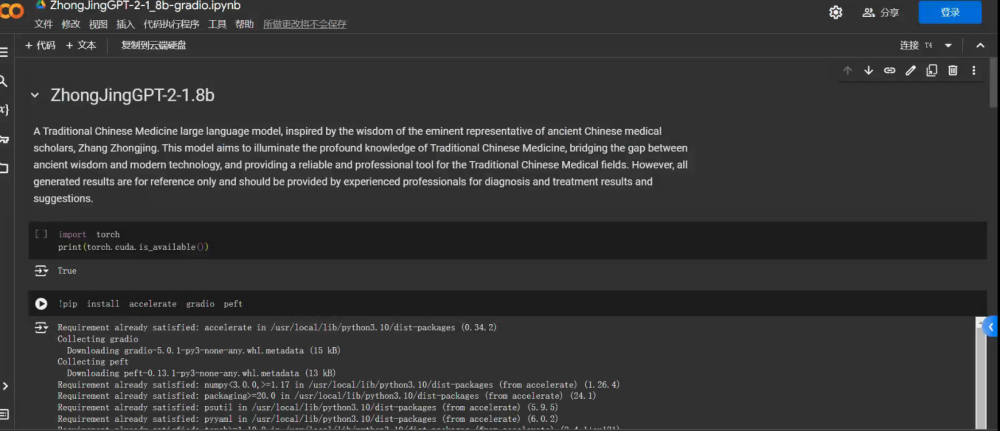1000x431 pixels.
Task: Click the 'import torch' code line
Action: click(x=89, y=234)
